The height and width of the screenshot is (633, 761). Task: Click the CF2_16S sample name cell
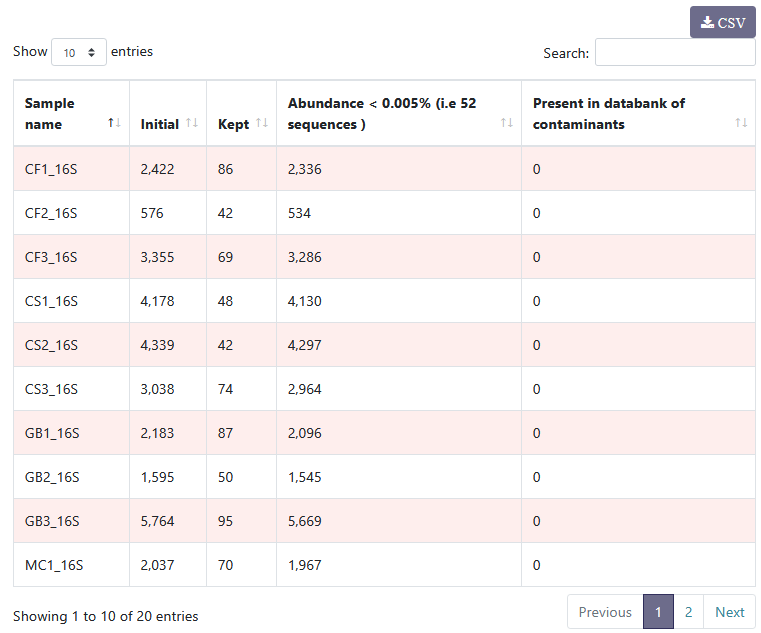51,213
